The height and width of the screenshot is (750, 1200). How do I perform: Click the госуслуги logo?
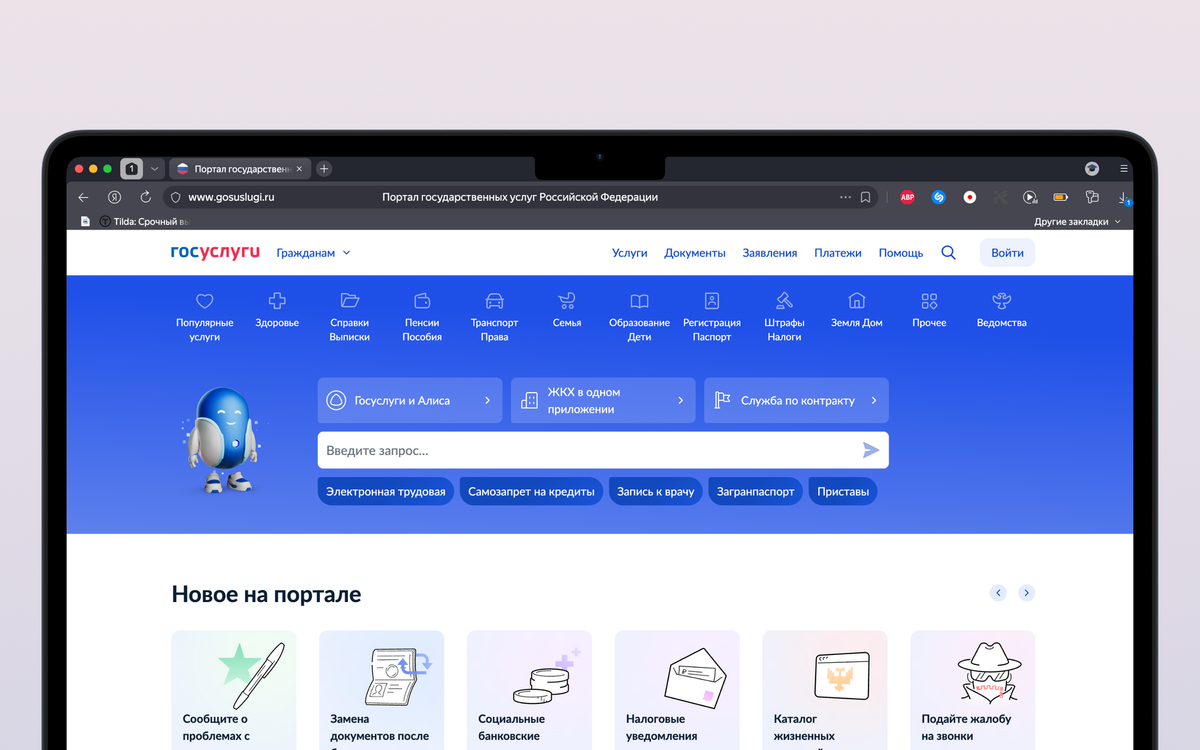(x=215, y=253)
